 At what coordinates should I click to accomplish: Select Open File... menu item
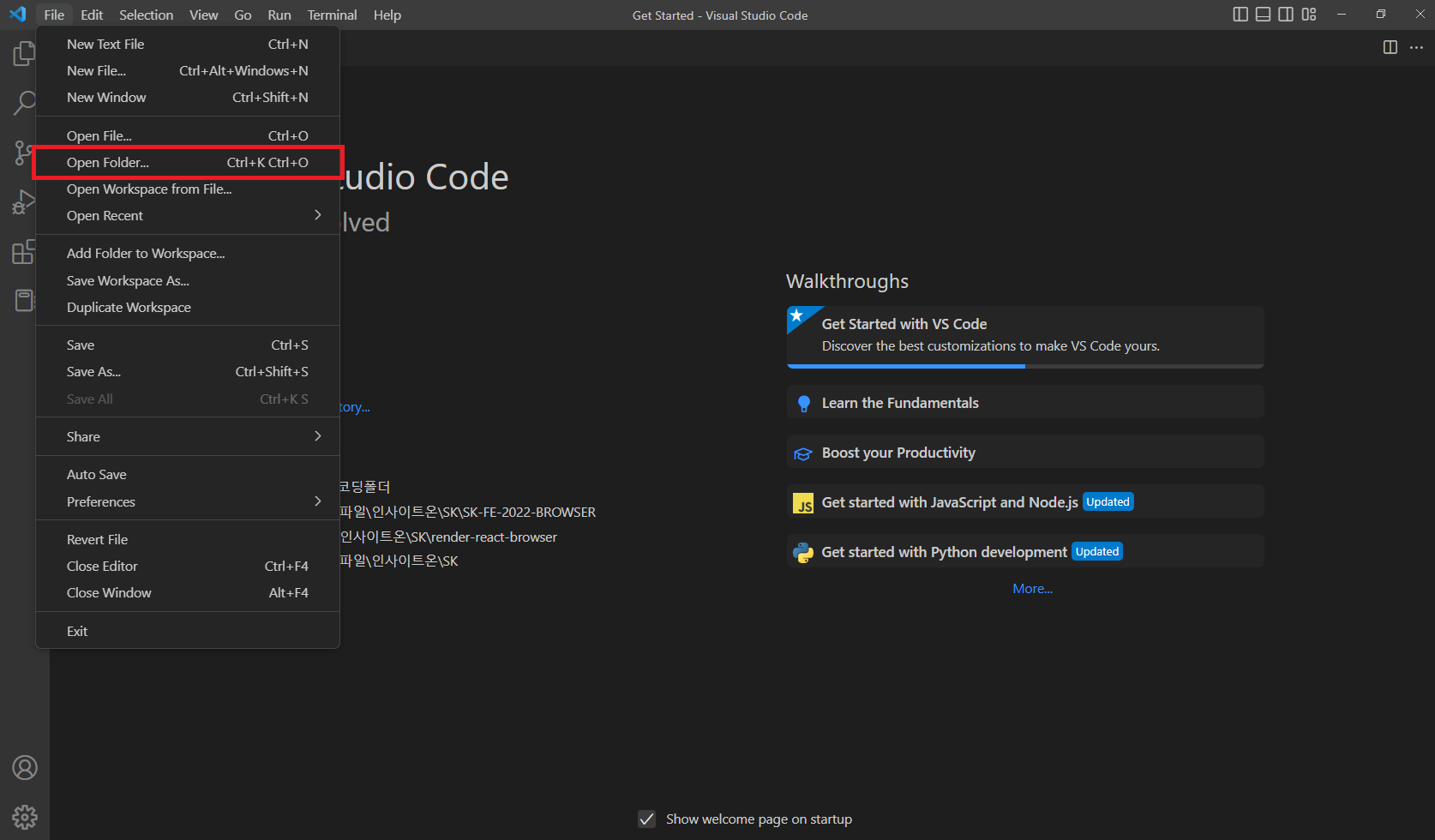[x=188, y=135]
